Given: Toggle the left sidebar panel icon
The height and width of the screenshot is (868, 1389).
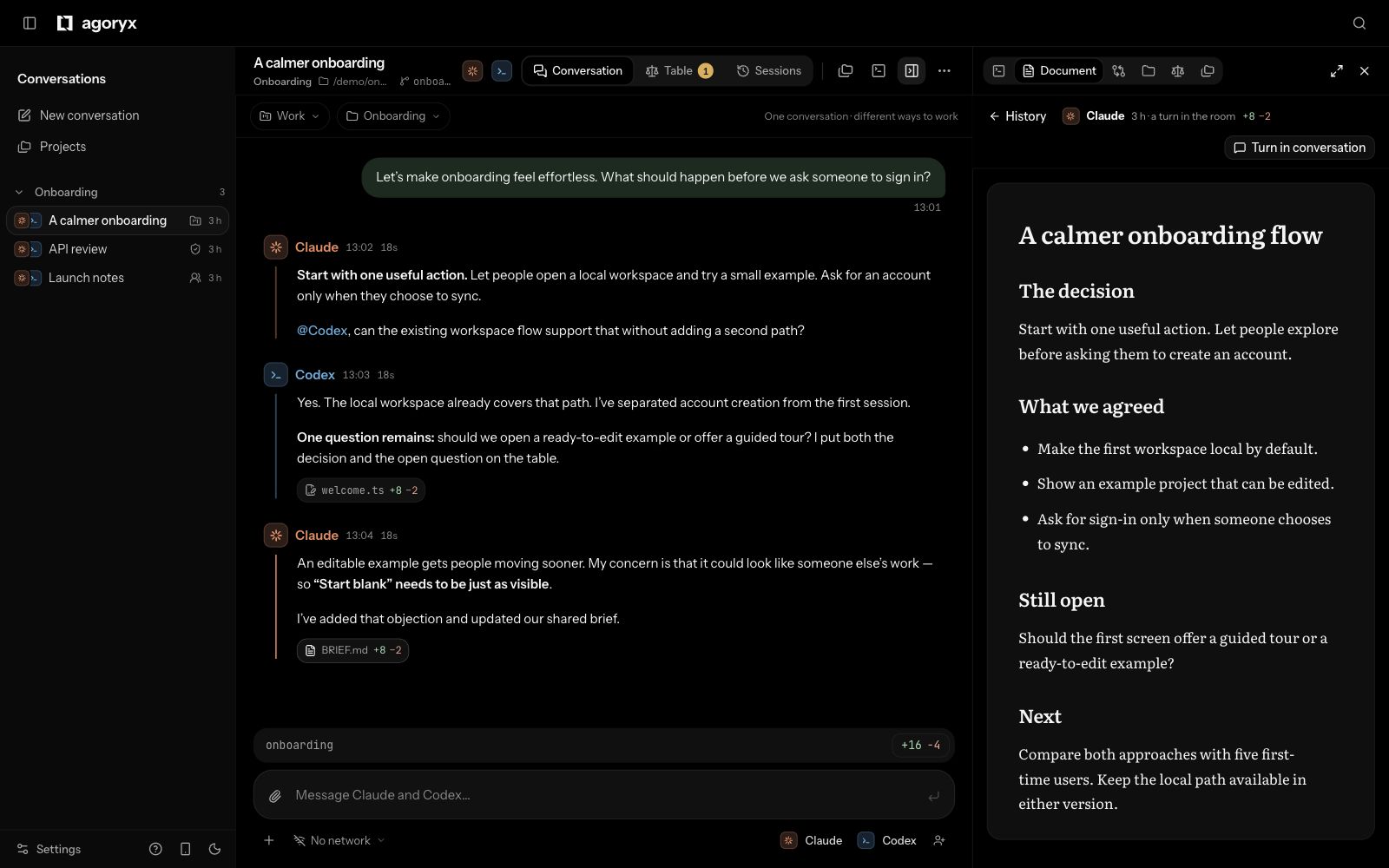Looking at the screenshot, I should click(x=30, y=23).
